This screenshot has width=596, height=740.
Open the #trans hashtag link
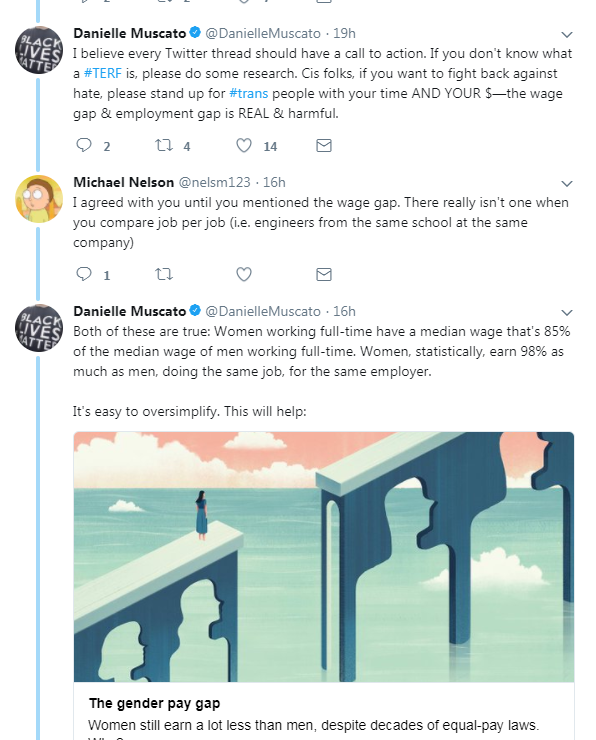(x=248, y=93)
